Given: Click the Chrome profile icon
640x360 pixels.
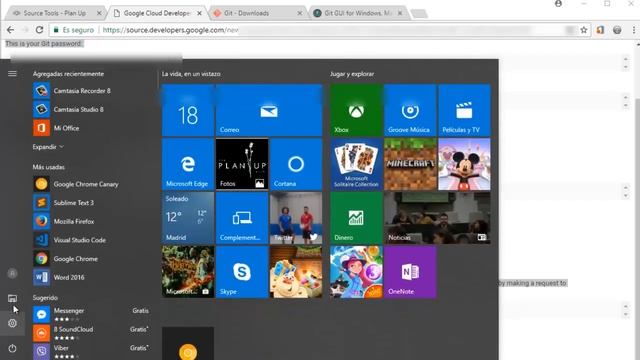Looking at the screenshot, I should [x=558, y=4].
